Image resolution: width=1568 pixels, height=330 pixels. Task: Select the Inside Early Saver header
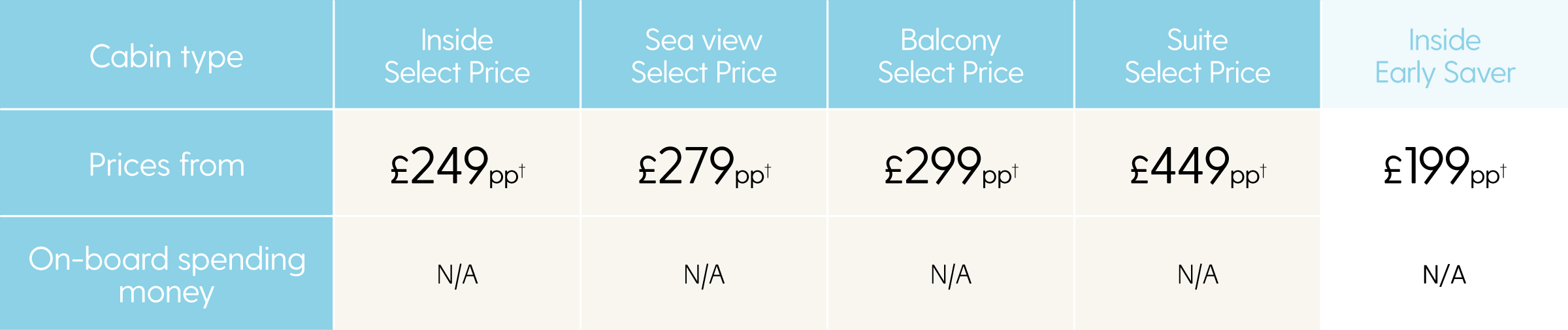coord(1445,54)
